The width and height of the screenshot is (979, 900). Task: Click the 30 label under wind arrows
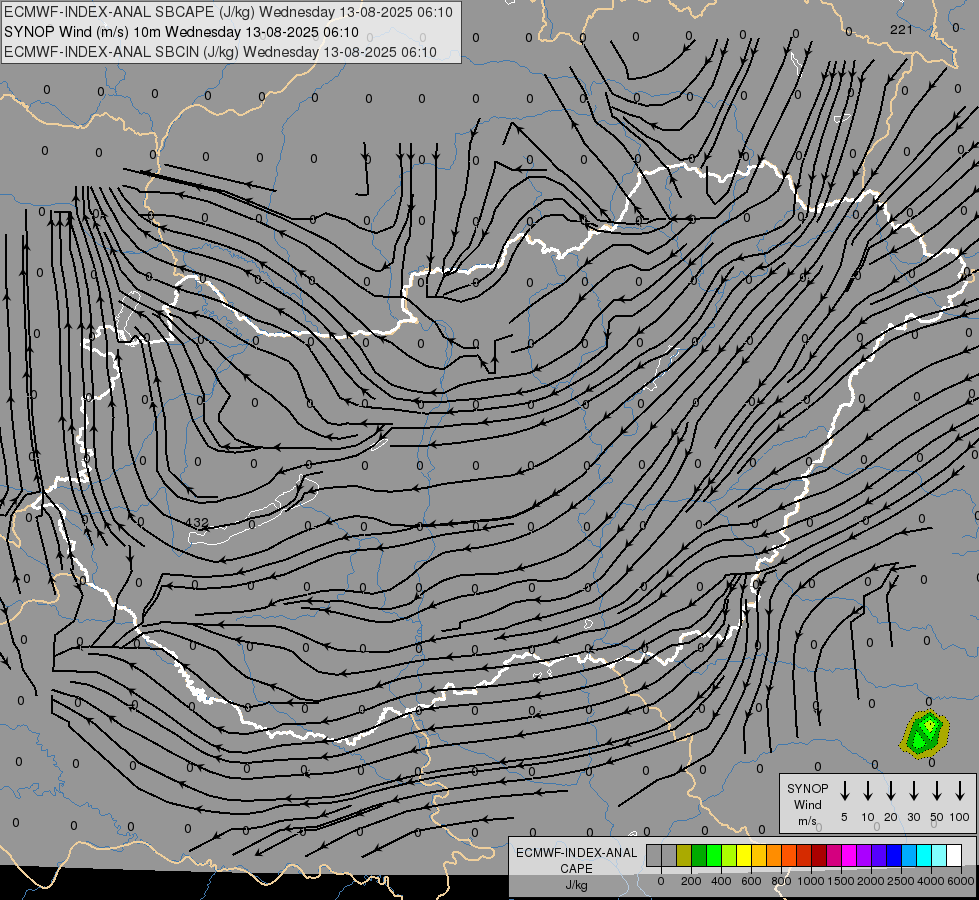click(913, 817)
